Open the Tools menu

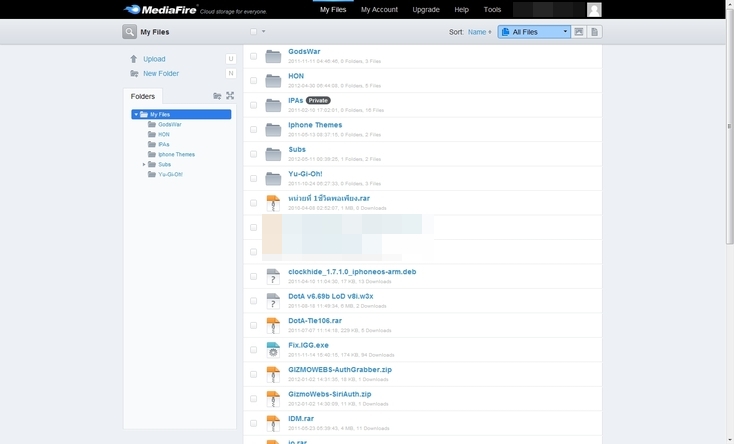pyautogui.click(x=492, y=9)
